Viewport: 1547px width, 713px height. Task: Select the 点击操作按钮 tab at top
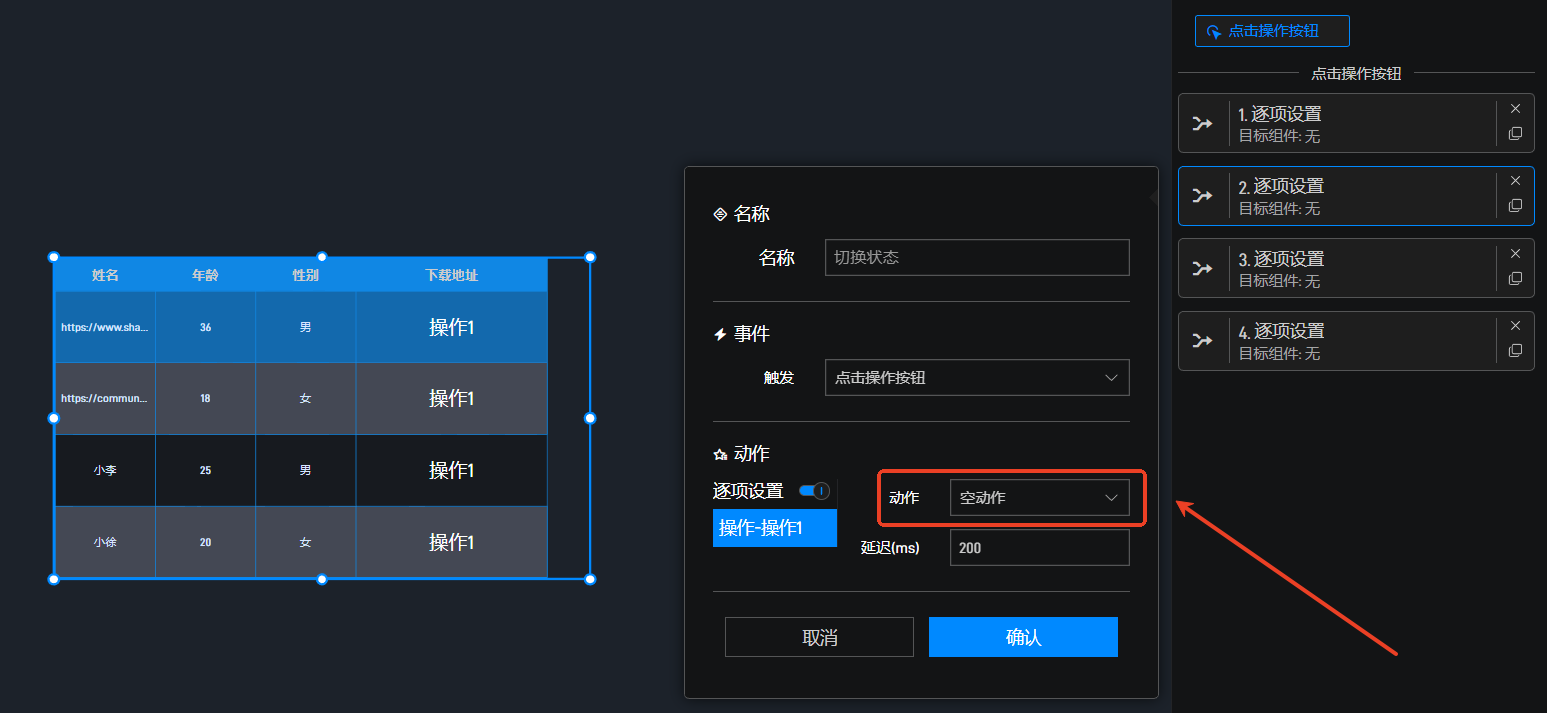pos(1272,31)
